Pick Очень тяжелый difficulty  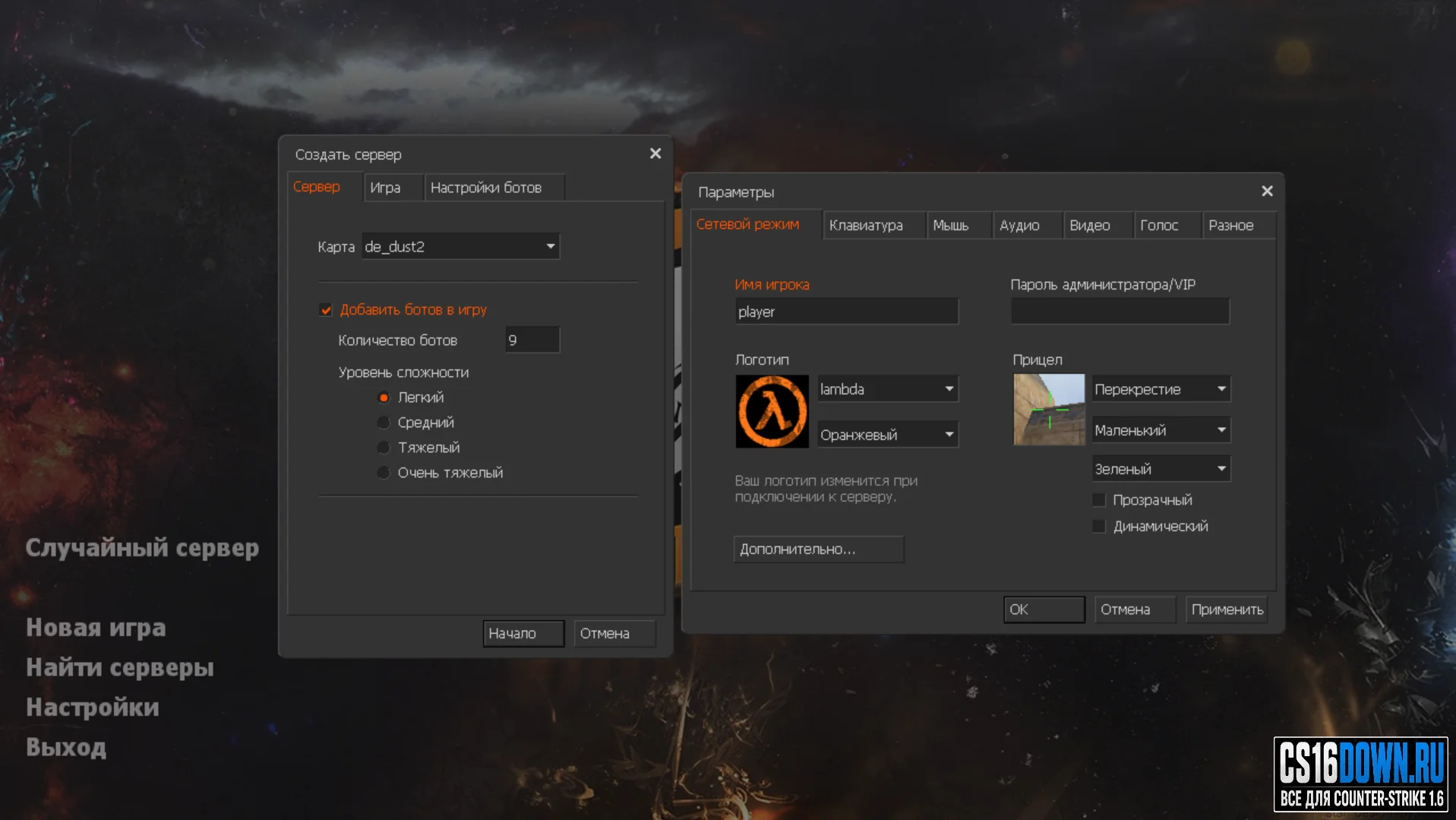[x=384, y=473]
